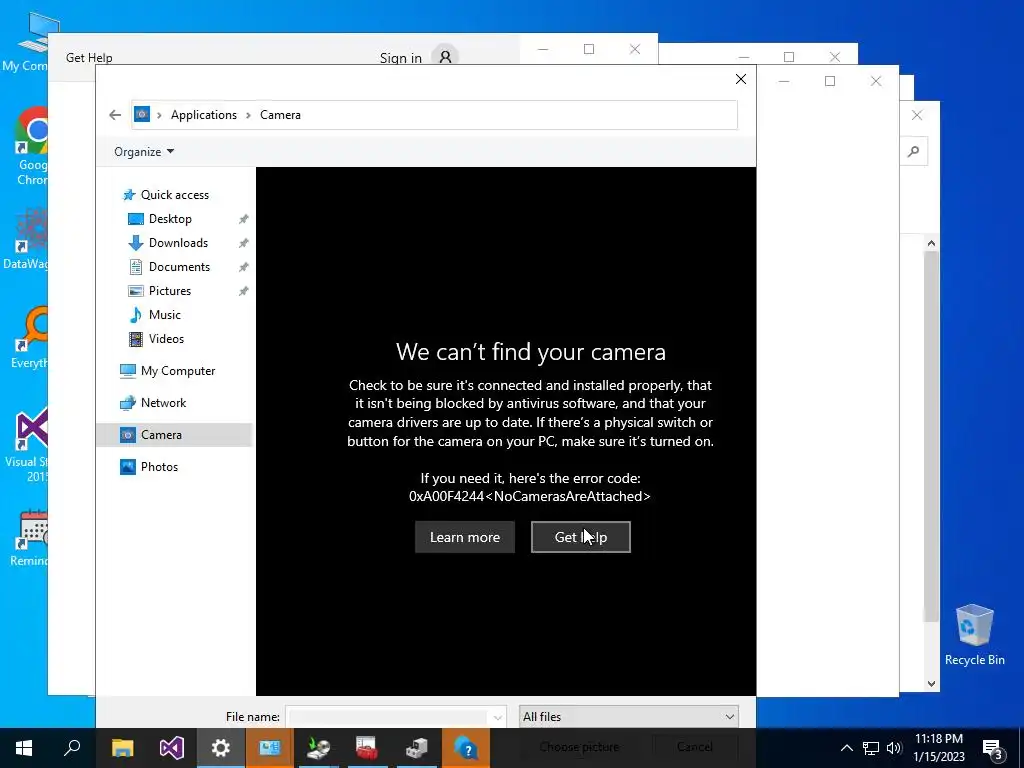Click the Get help button
This screenshot has height=768, width=1024.
[x=581, y=537]
